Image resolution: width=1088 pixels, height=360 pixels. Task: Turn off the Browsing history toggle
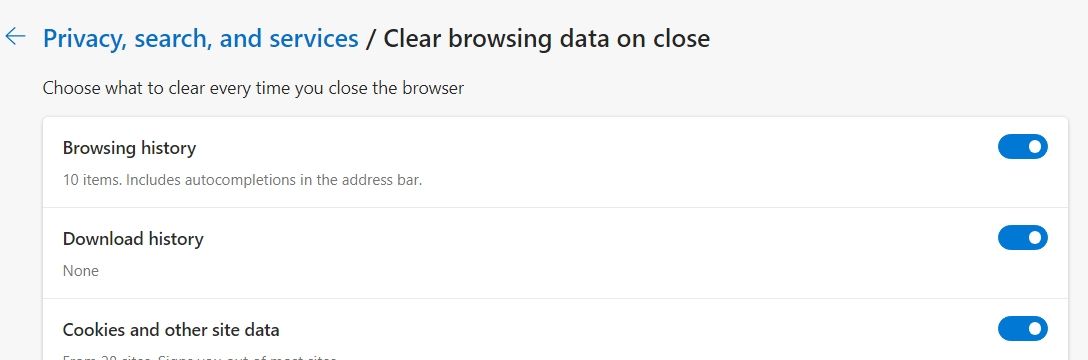pyautogui.click(x=1022, y=146)
